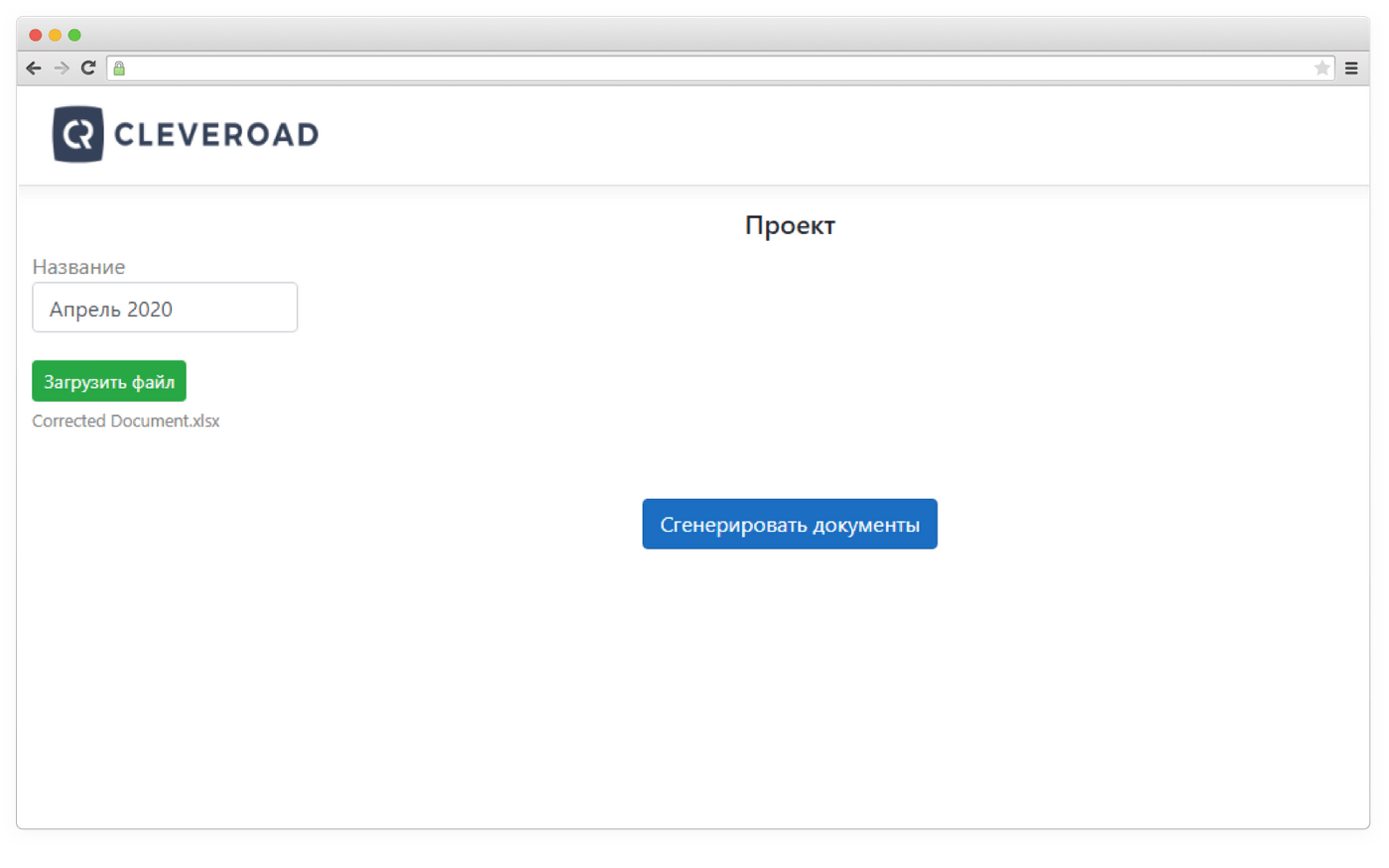Viewport: 1389px width, 868px height.
Task: Click the Проект heading
Action: [x=790, y=225]
